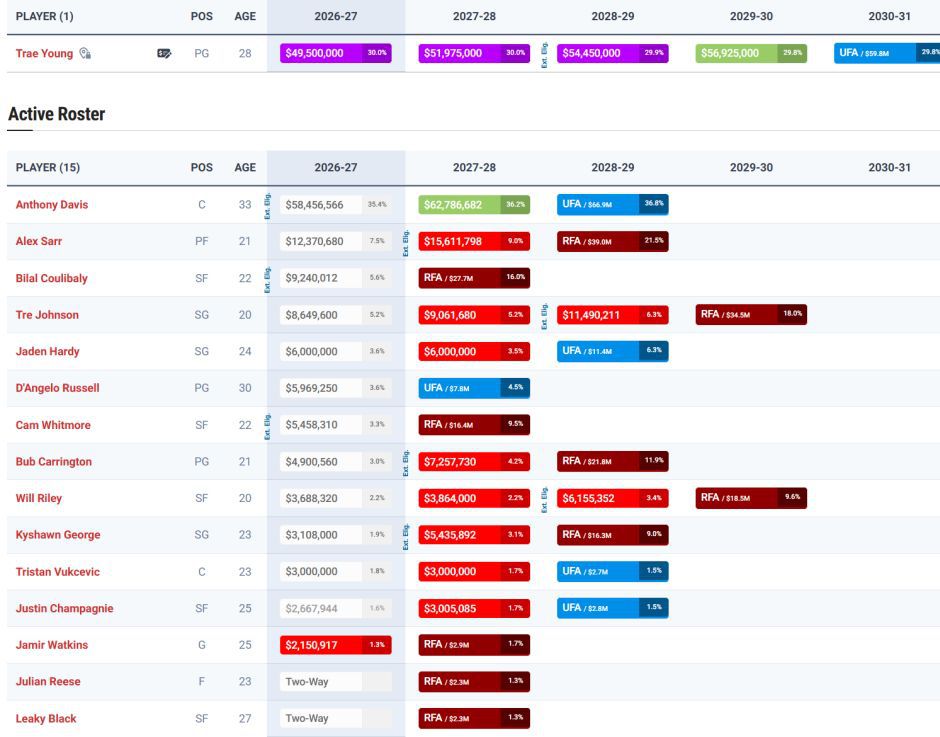Click Anthony Davis's green $62,786,682 cell
This screenshot has width=940, height=737.
click(x=474, y=204)
